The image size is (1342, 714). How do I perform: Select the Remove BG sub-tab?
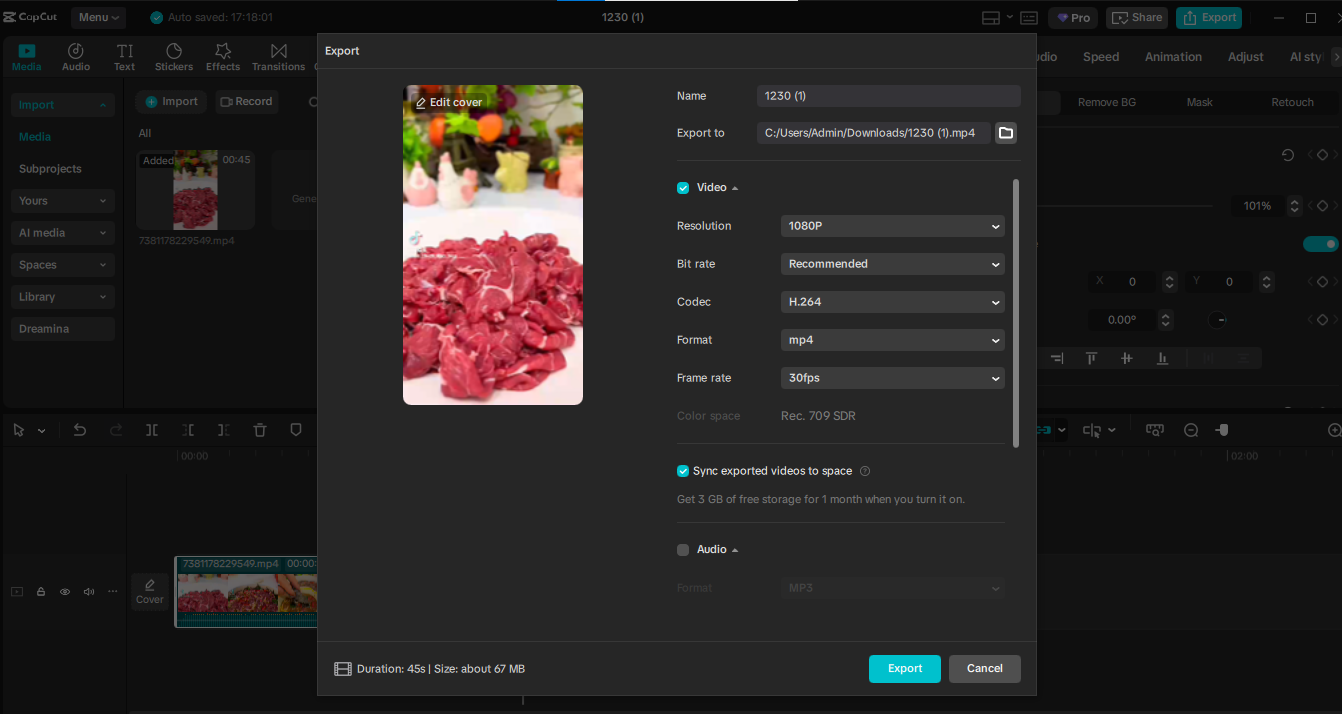point(1106,102)
